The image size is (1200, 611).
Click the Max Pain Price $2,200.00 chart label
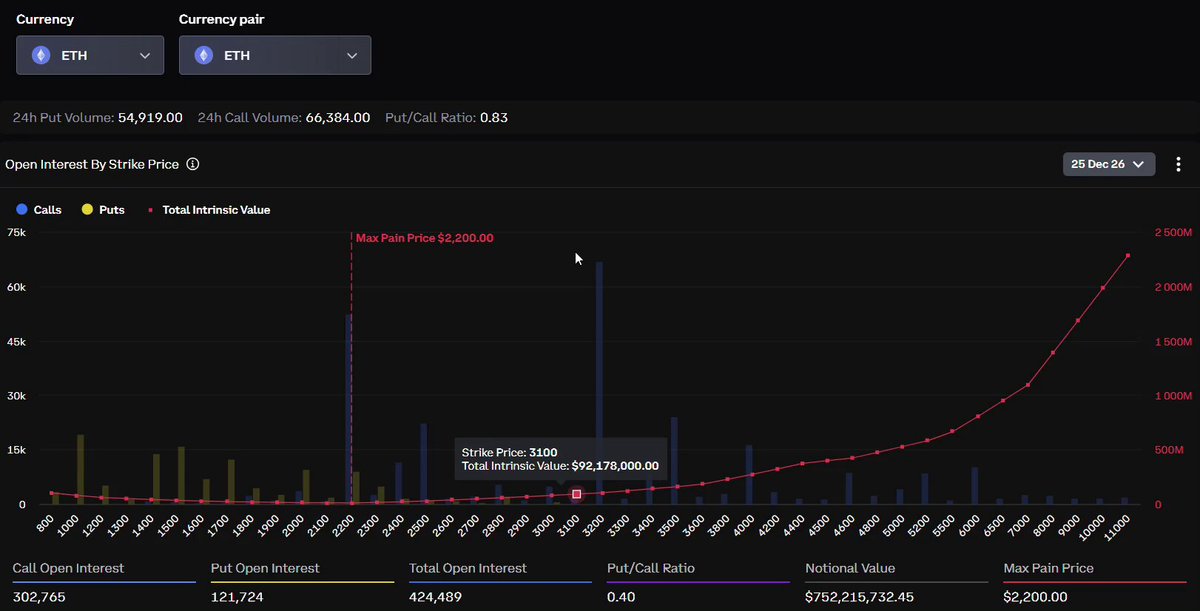(x=424, y=238)
